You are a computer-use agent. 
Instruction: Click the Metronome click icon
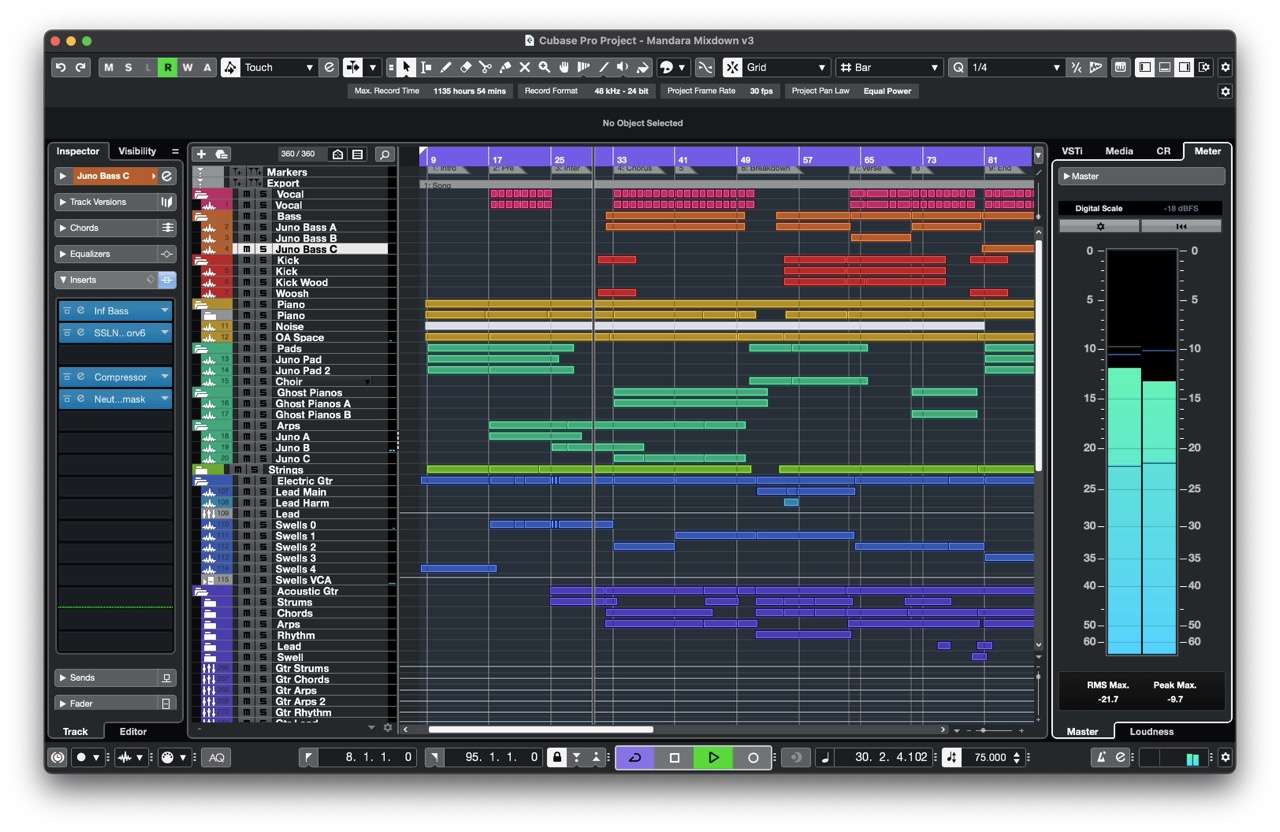[1101, 758]
